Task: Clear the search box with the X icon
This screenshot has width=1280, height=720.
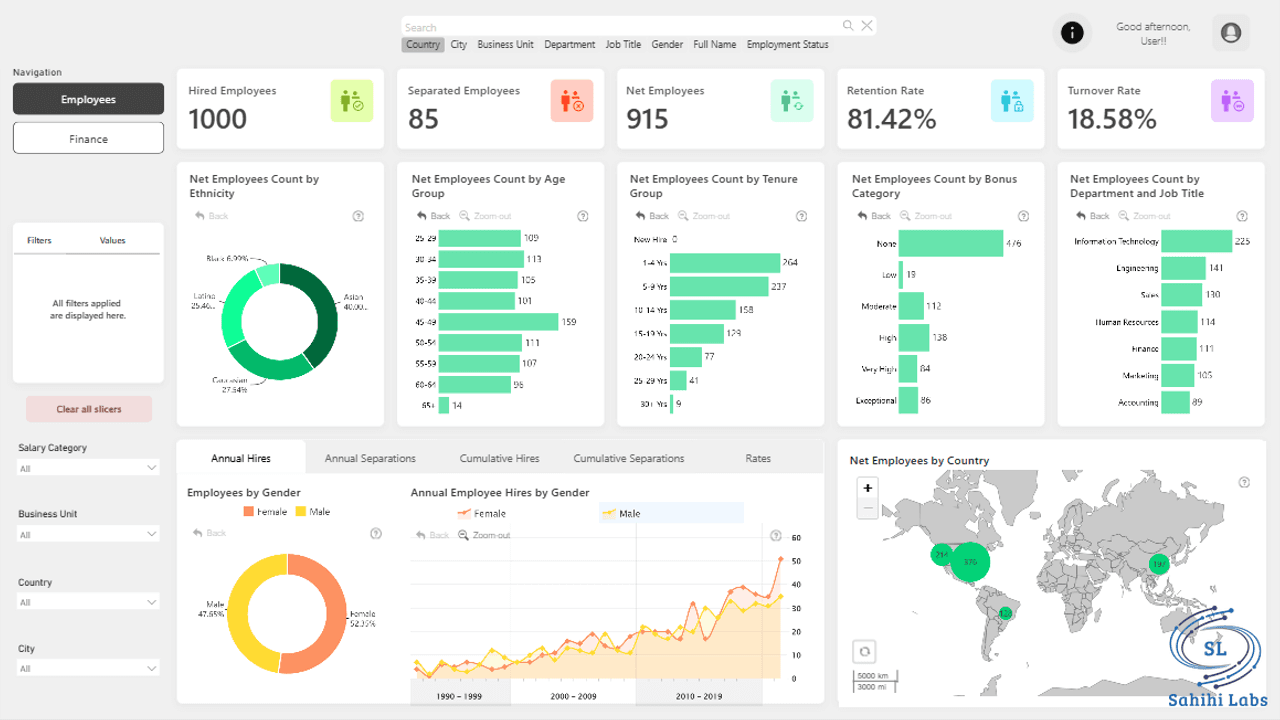Action: pos(867,26)
